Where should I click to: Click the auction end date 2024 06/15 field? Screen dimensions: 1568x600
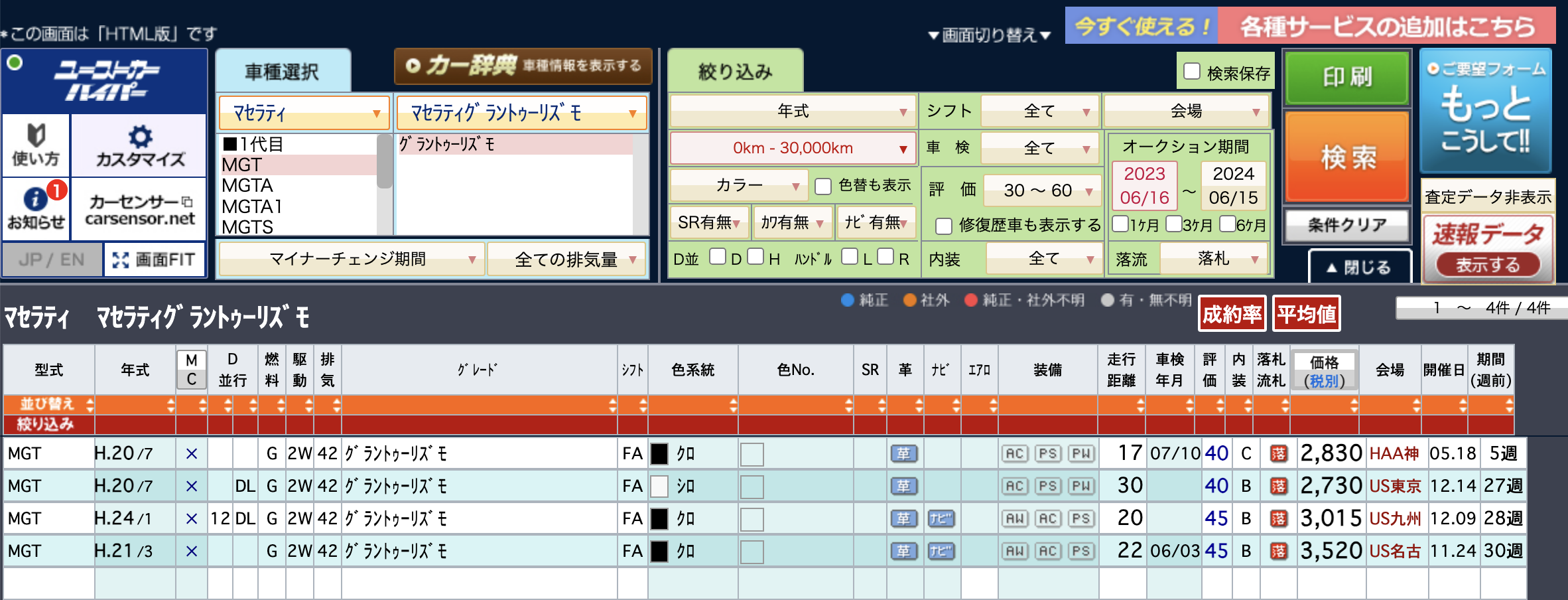[x=1233, y=186]
